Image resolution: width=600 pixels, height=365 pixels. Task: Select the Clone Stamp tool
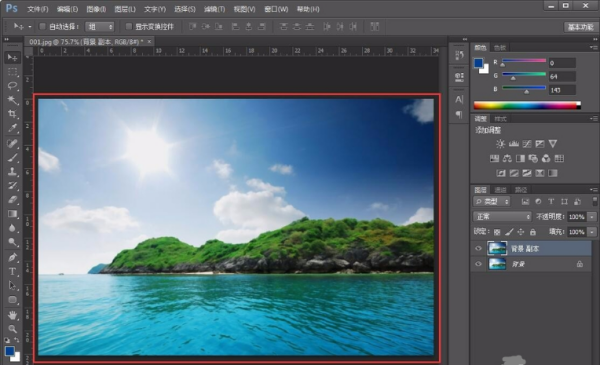click(12, 171)
